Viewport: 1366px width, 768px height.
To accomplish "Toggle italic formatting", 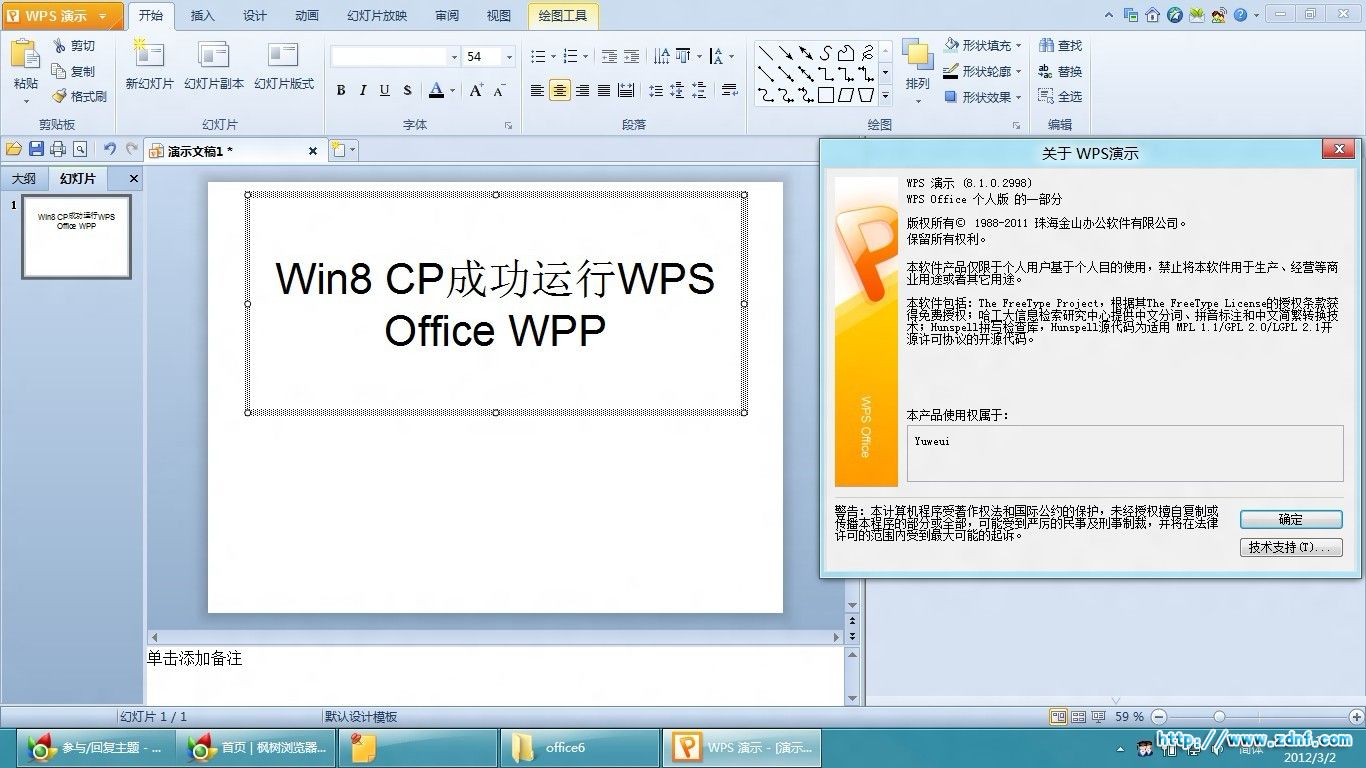I will pyautogui.click(x=363, y=91).
